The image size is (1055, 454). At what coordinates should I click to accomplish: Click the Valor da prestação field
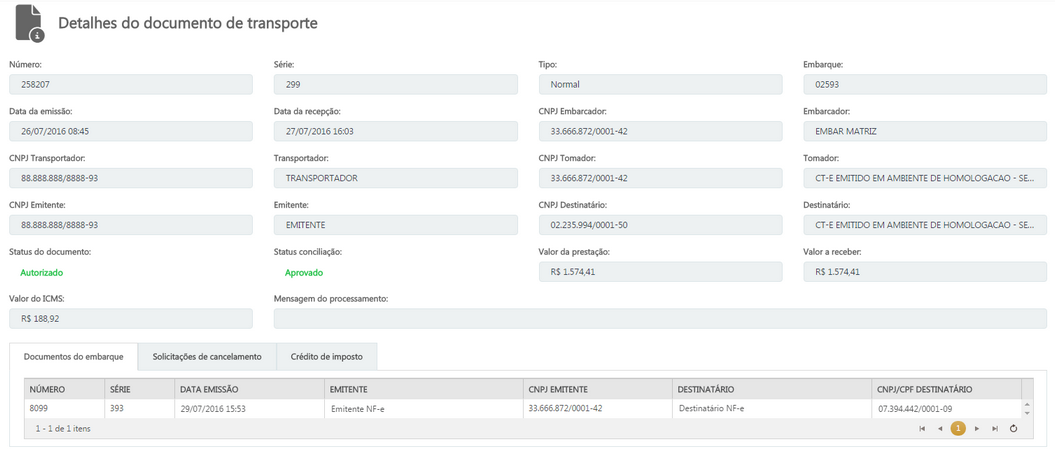(x=661, y=272)
